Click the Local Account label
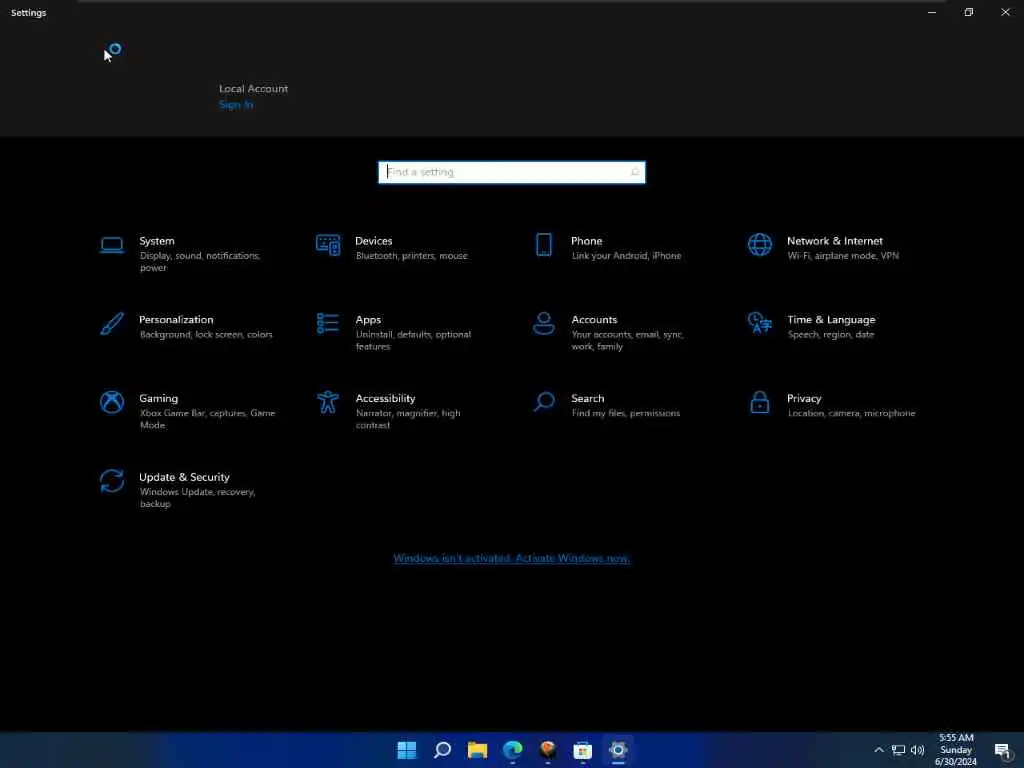 pos(253,89)
